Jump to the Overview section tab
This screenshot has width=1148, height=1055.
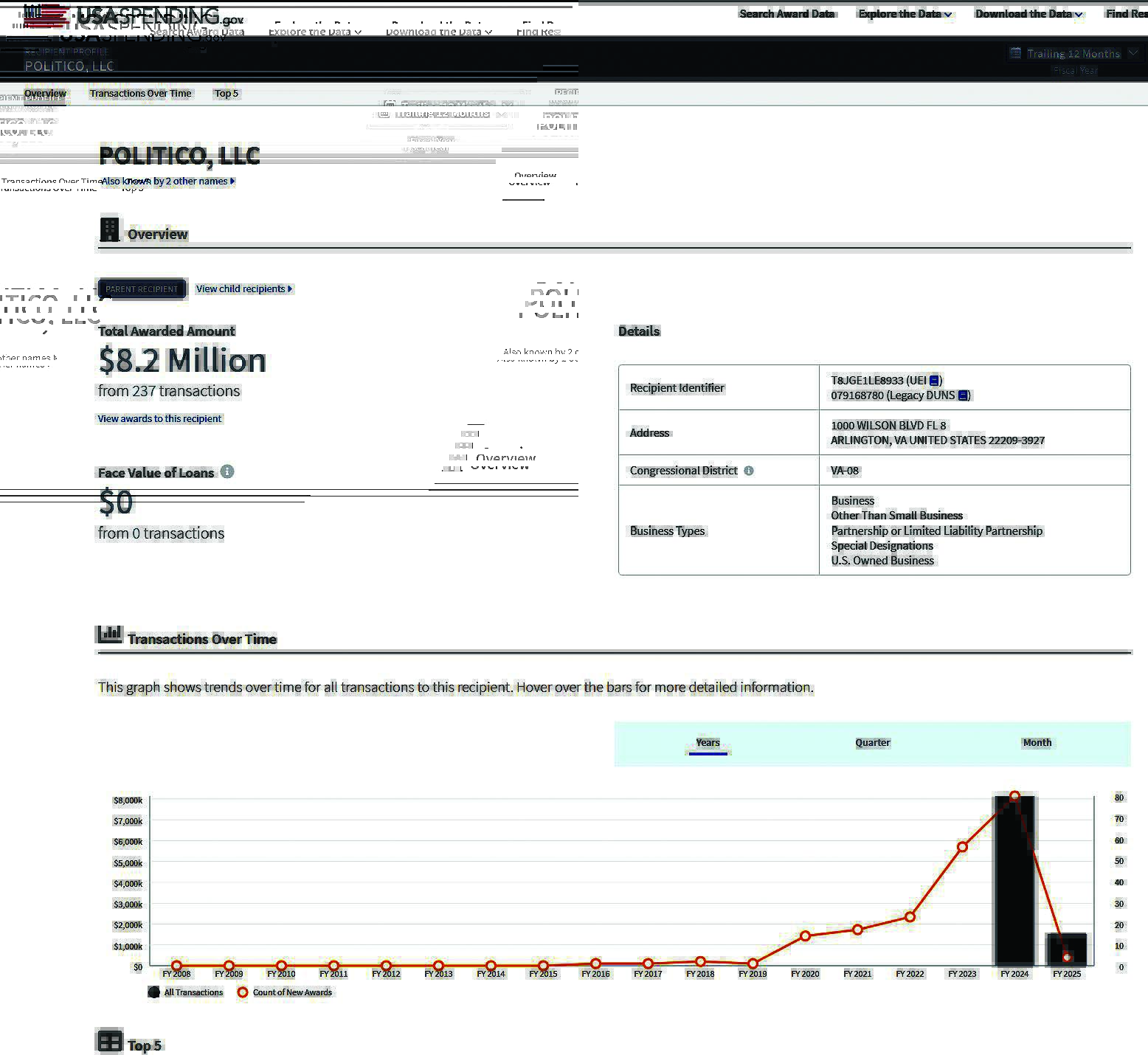(45, 94)
